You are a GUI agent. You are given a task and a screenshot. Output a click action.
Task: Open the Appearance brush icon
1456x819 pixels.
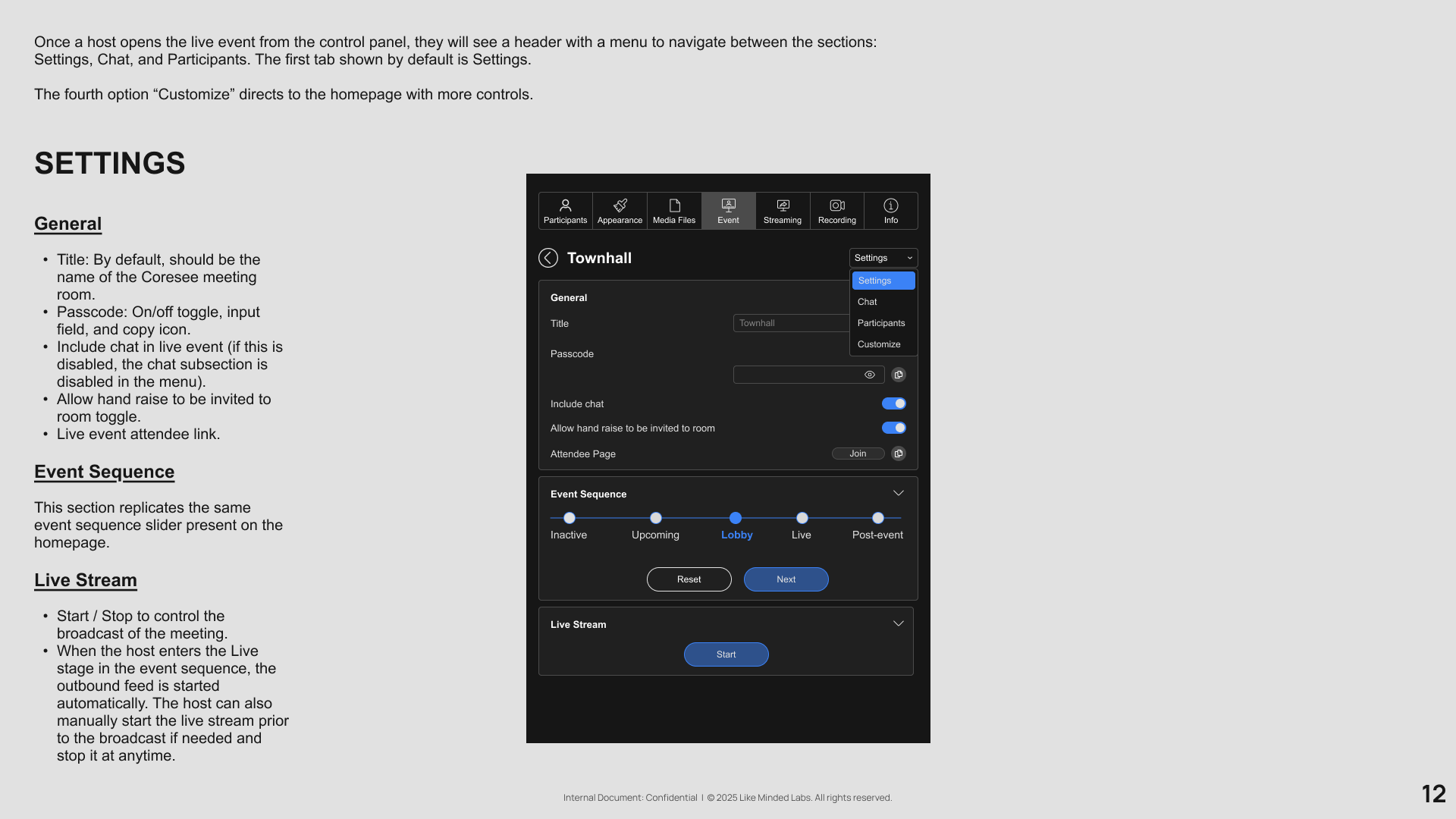coord(620,211)
